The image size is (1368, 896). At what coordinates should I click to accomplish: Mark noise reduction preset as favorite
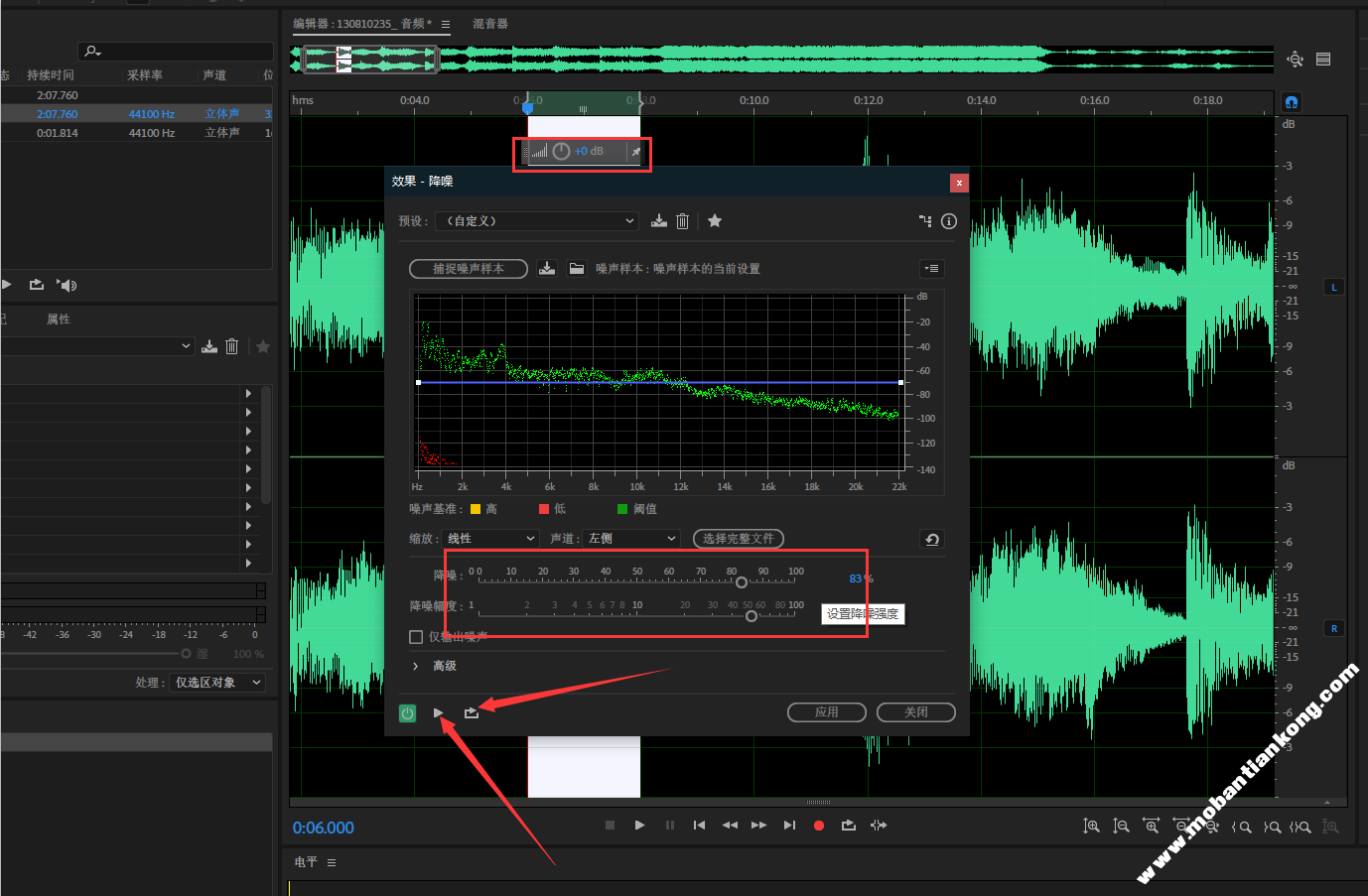pyautogui.click(x=715, y=221)
